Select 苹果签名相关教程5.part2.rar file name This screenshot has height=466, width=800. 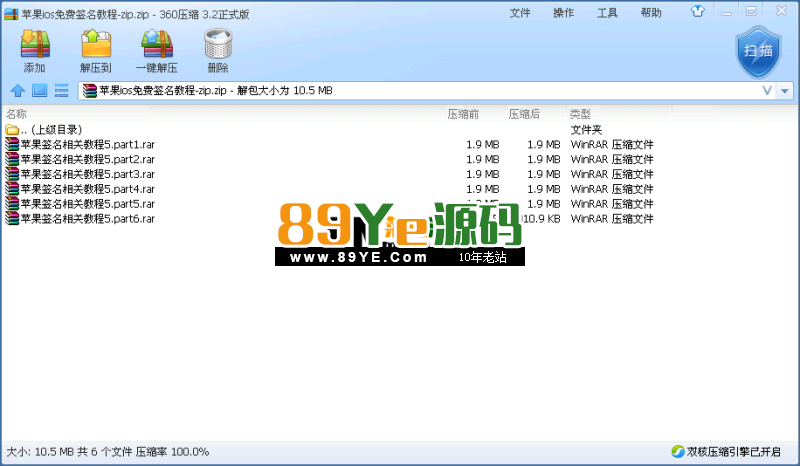[88, 159]
